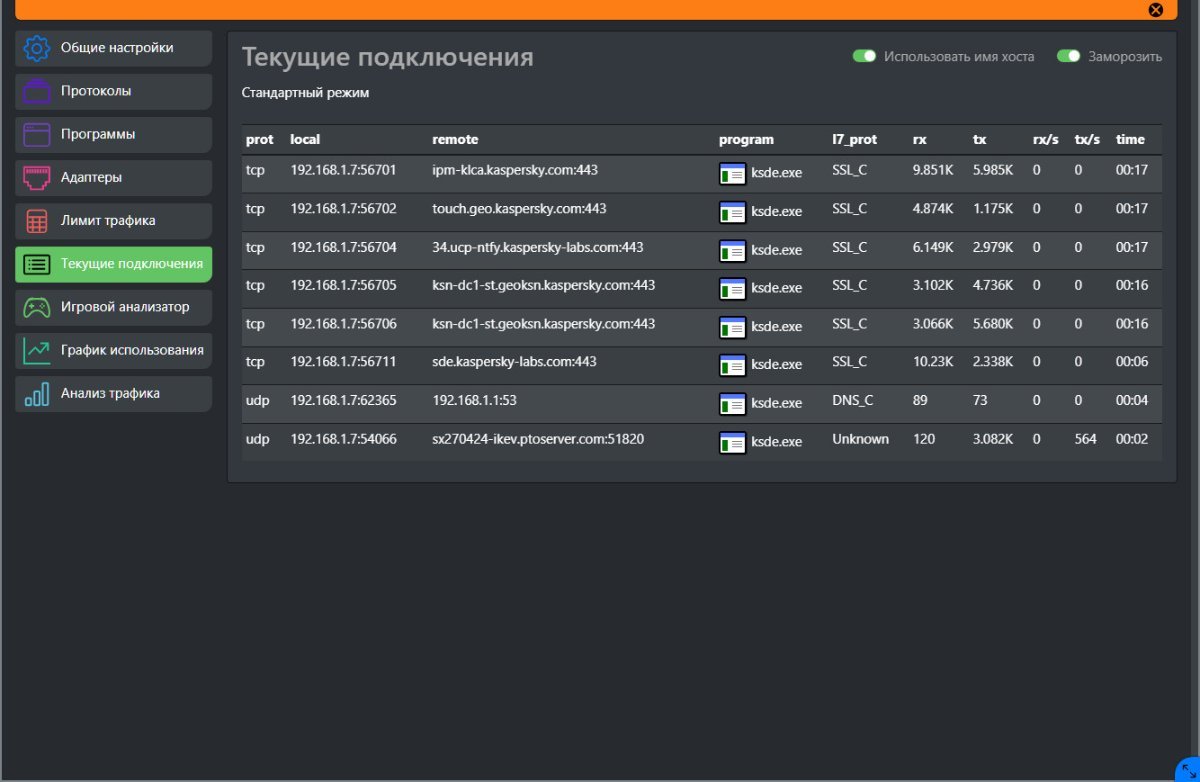Click the Программы window icon
Screen dimensions: 1200x782
37,134
